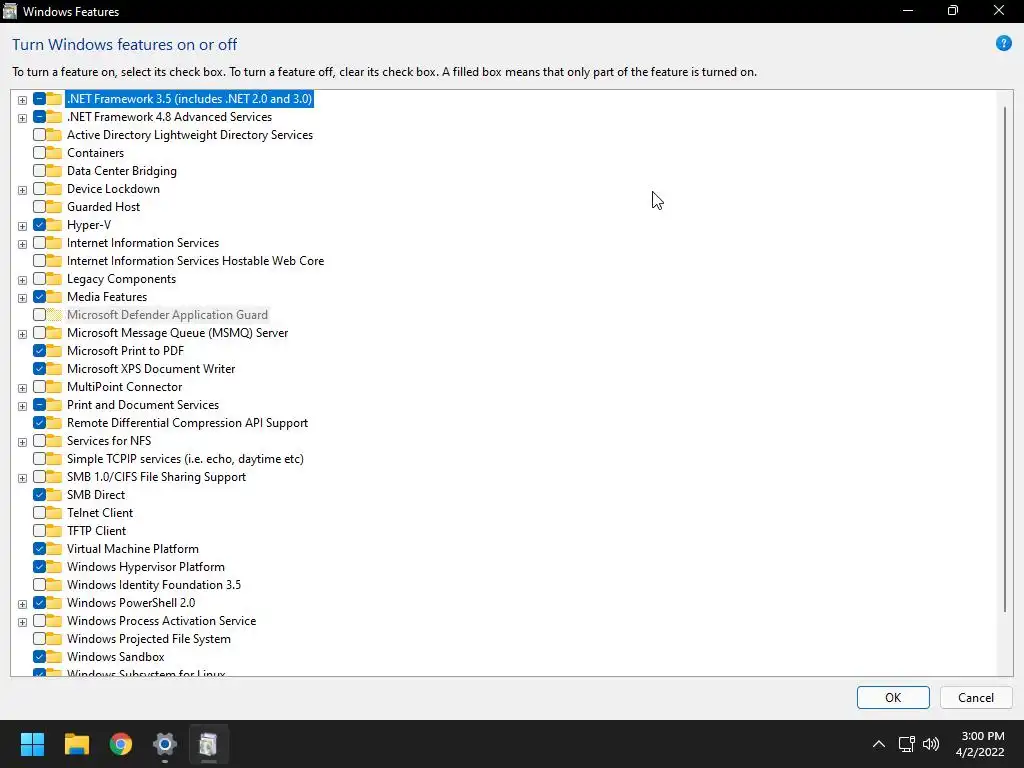
Task: Enable the Containers checkbox
Action: click(39, 153)
